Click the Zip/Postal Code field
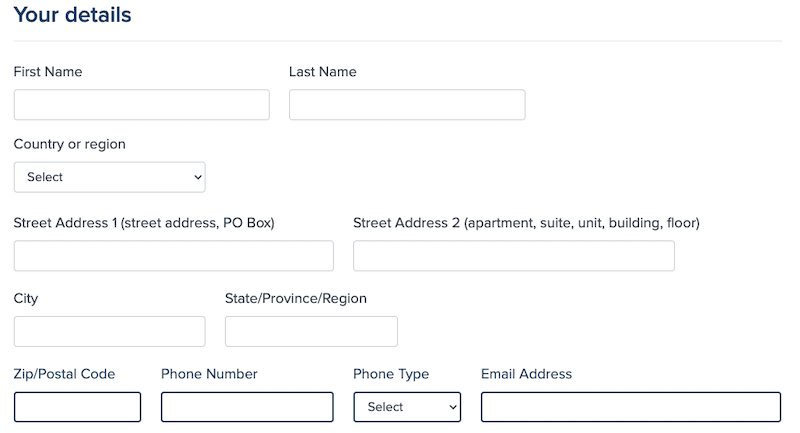 click(x=77, y=407)
